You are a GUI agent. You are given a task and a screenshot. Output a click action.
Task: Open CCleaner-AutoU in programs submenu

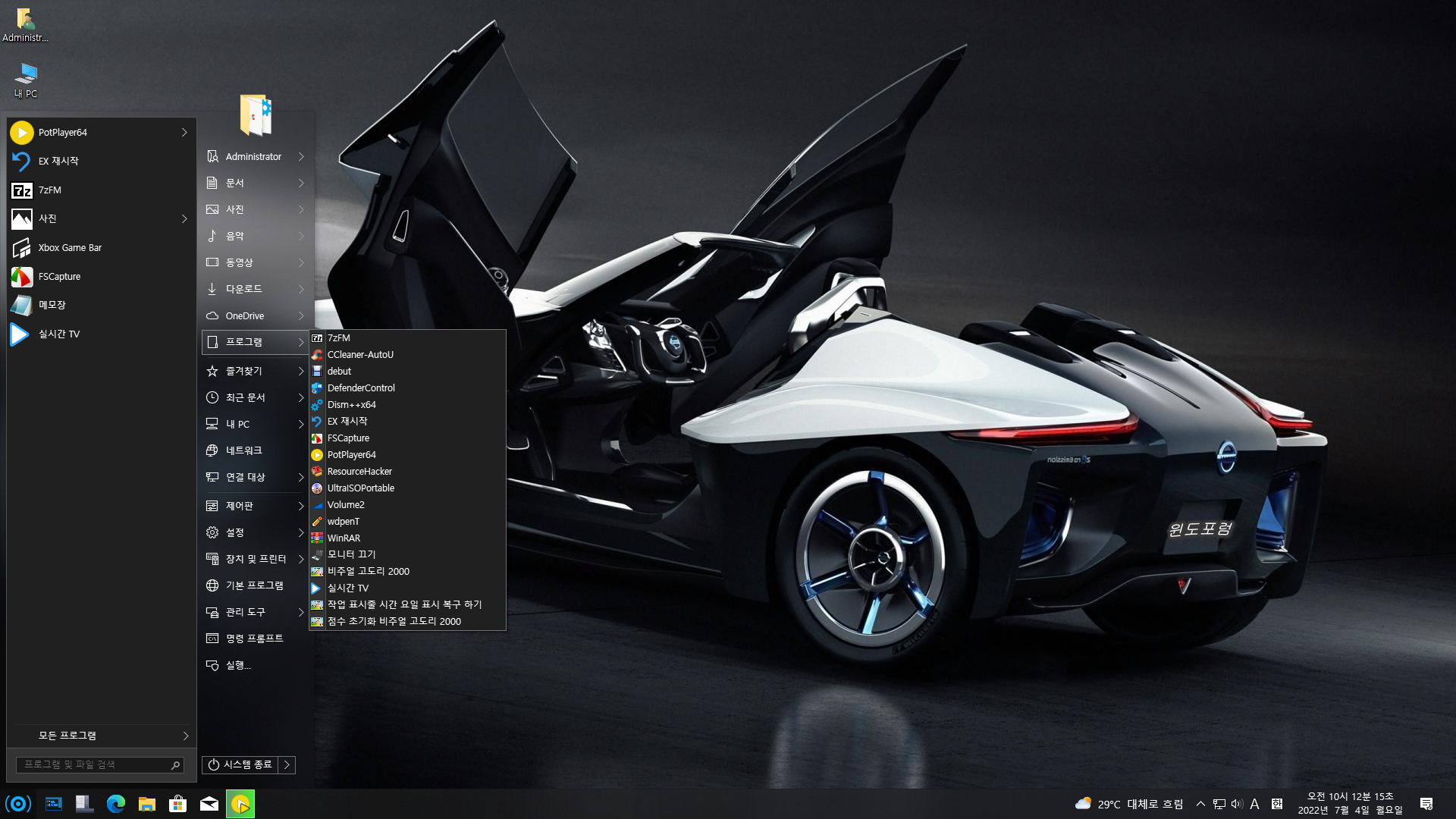407,355
